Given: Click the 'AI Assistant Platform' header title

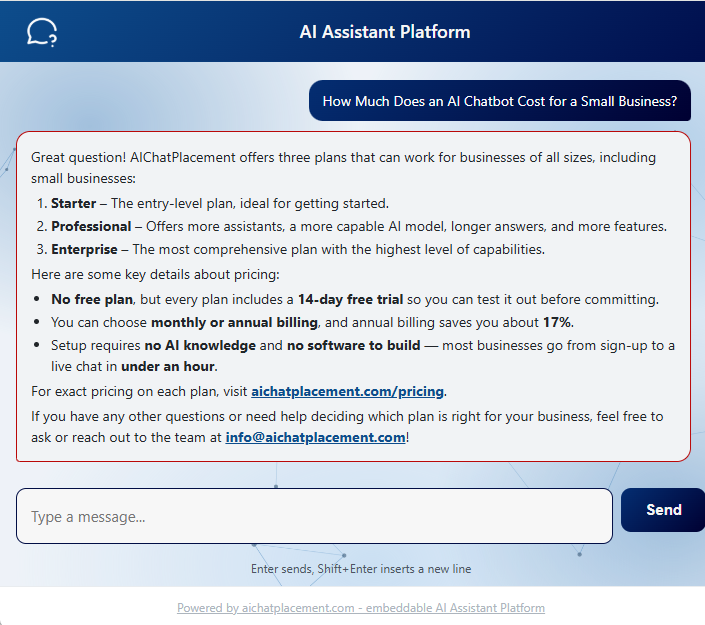Looking at the screenshot, I should 385,32.
